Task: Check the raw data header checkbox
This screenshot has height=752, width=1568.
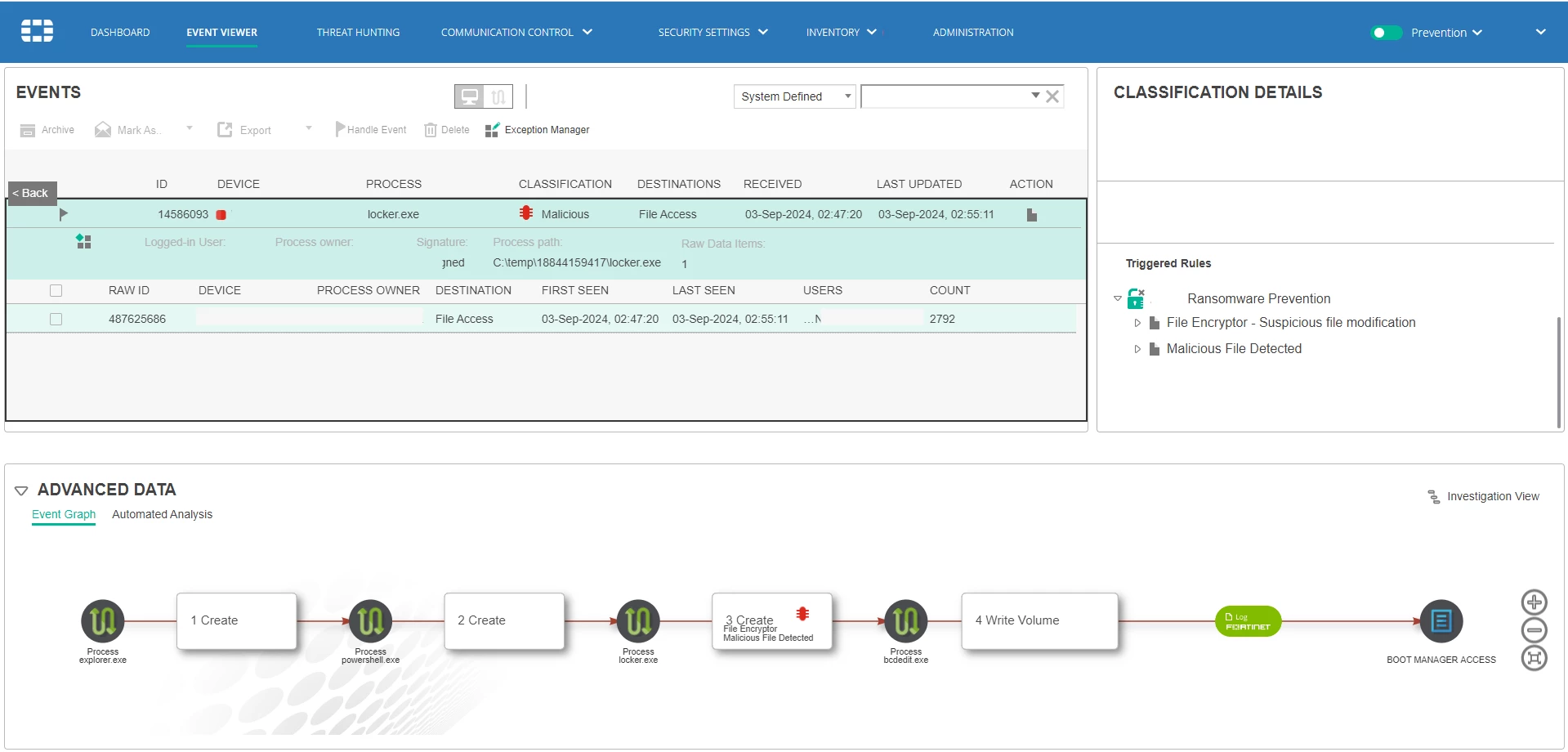Action: tap(56, 290)
